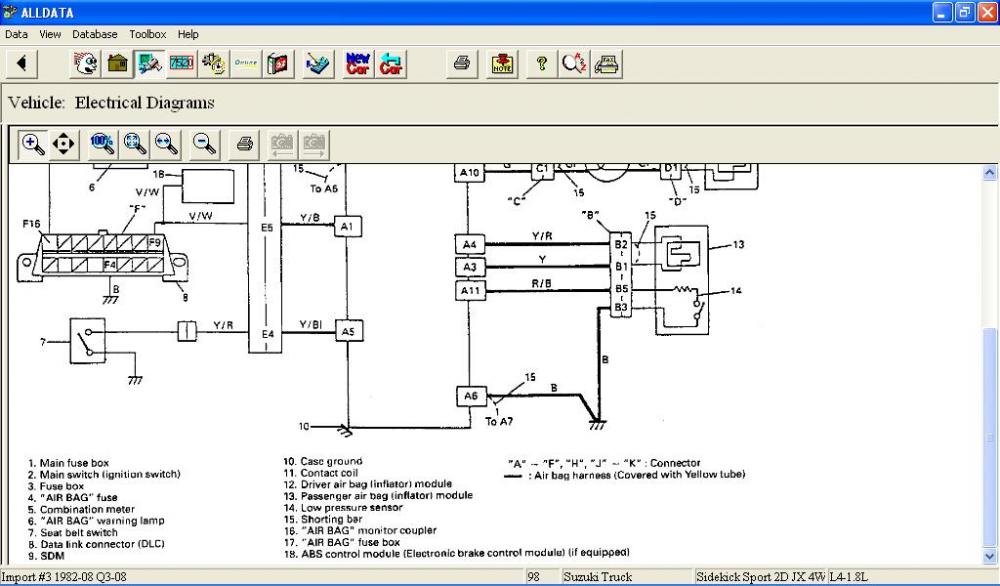Click the house/home toolbar icon

pos(117,63)
